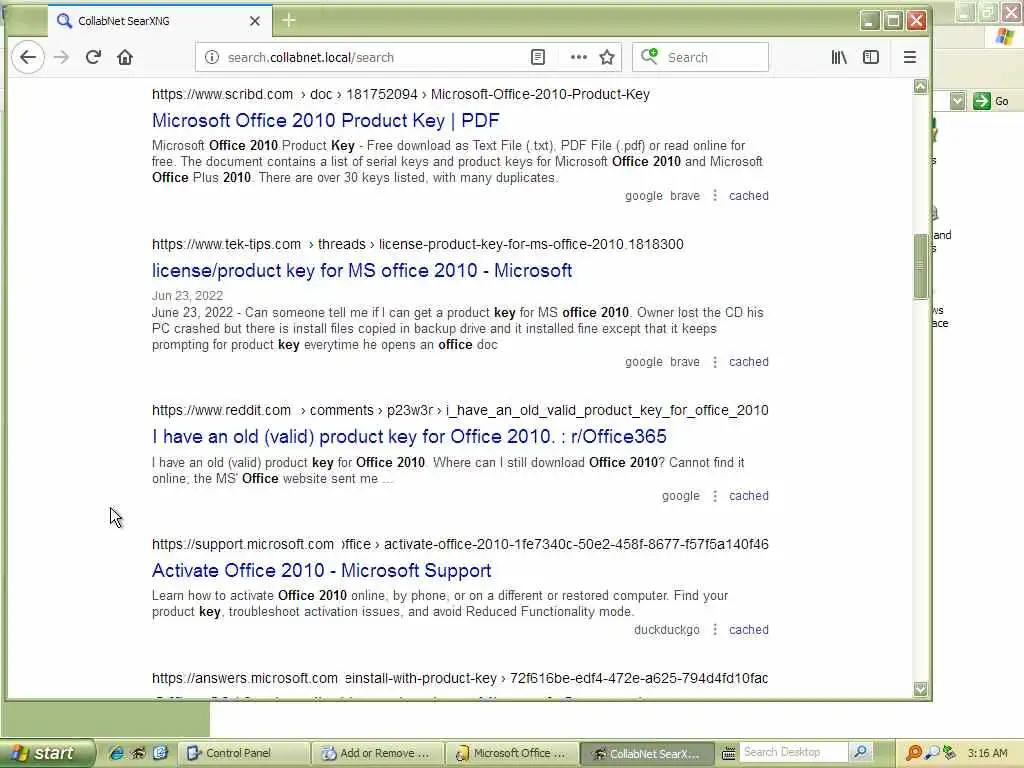Image resolution: width=1024 pixels, height=768 pixels.
Task: Click scrollbar down arrow of results page
Action: (x=920, y=688)
